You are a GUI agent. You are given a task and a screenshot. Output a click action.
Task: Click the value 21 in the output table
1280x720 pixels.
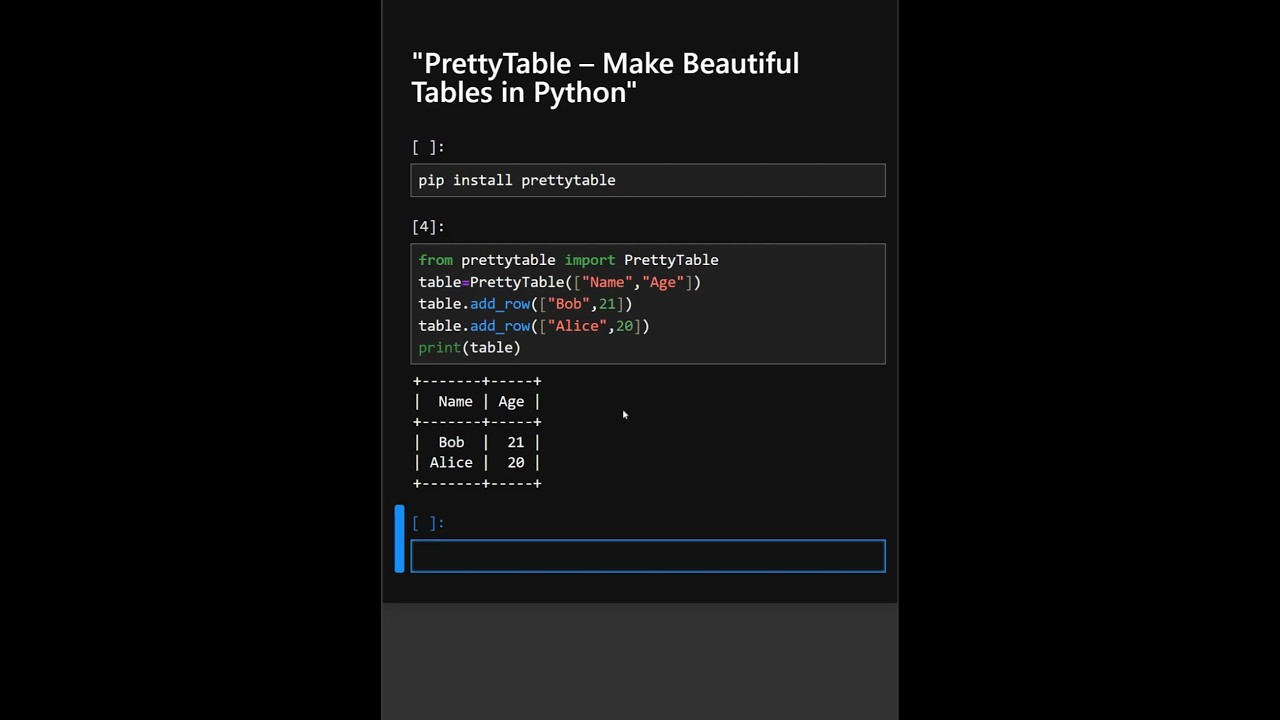515,442
